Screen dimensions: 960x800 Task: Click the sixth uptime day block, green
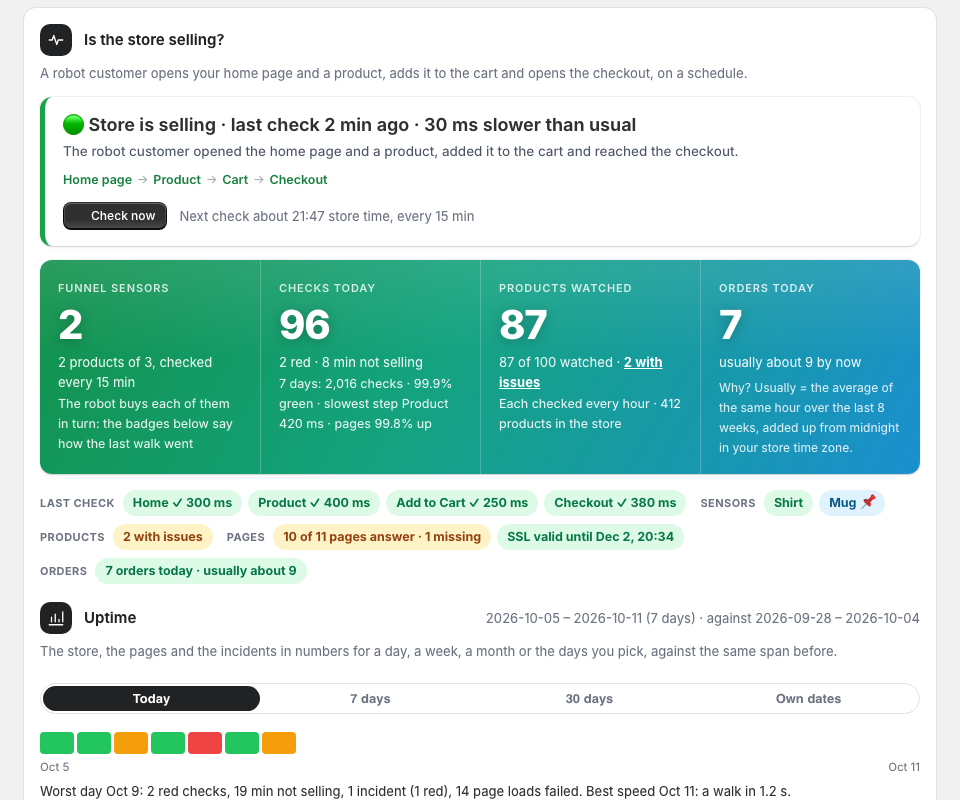242,743
